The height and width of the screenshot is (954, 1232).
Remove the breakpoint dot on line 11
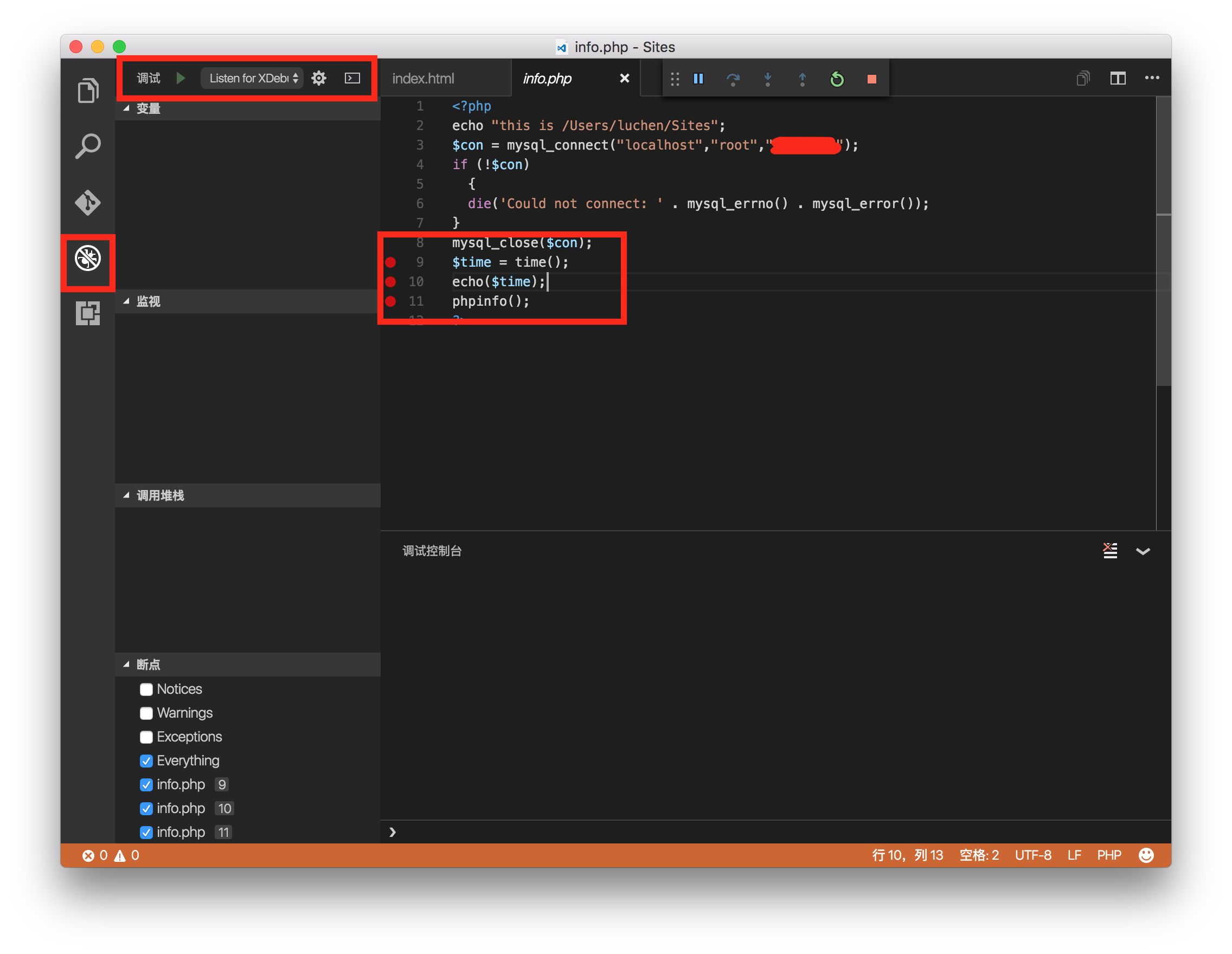390,301
